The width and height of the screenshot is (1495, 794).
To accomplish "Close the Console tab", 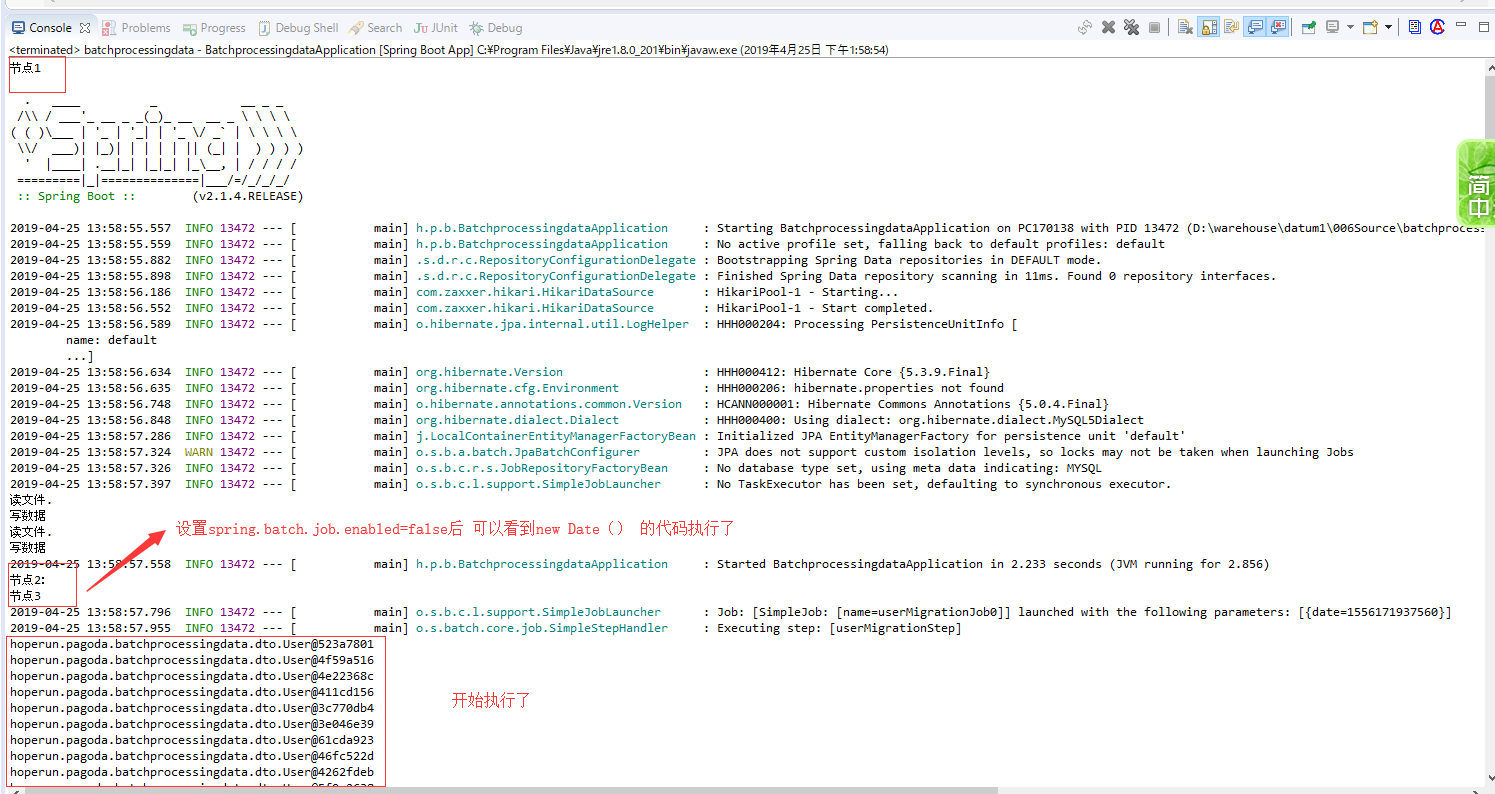I will pos(86,27).
